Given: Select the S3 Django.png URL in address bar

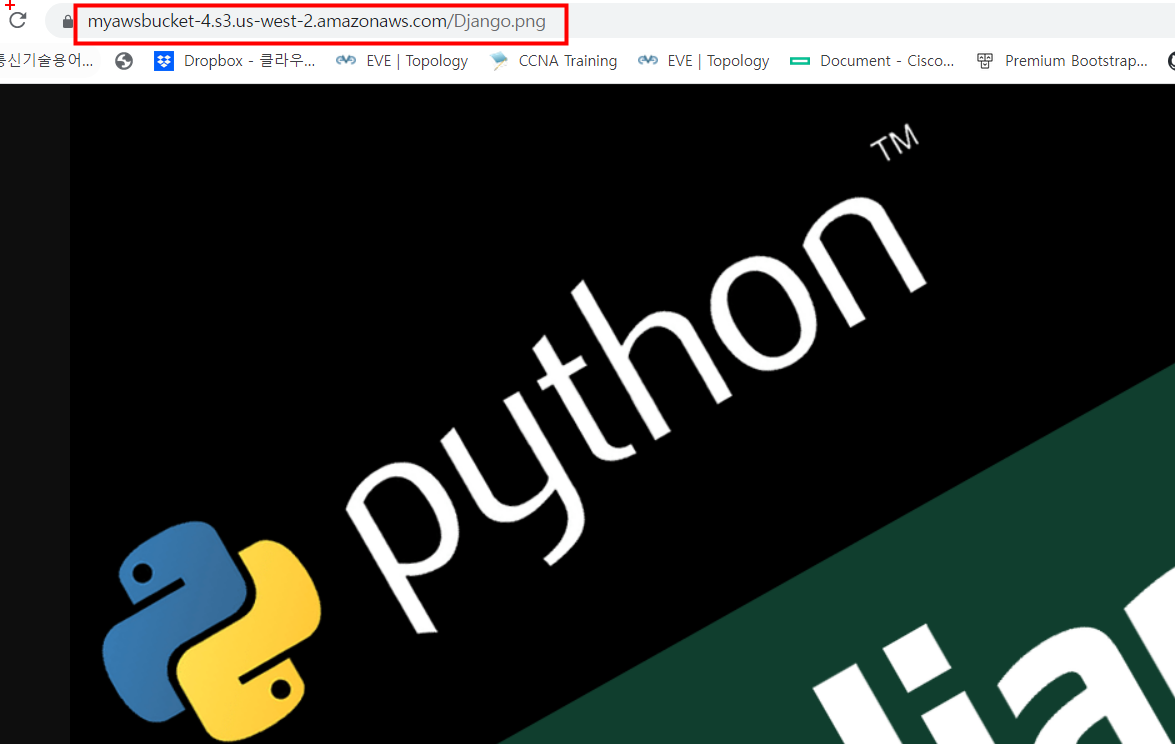Looking at the screenshot, I should pyautogui.click(x=316, y=22).
